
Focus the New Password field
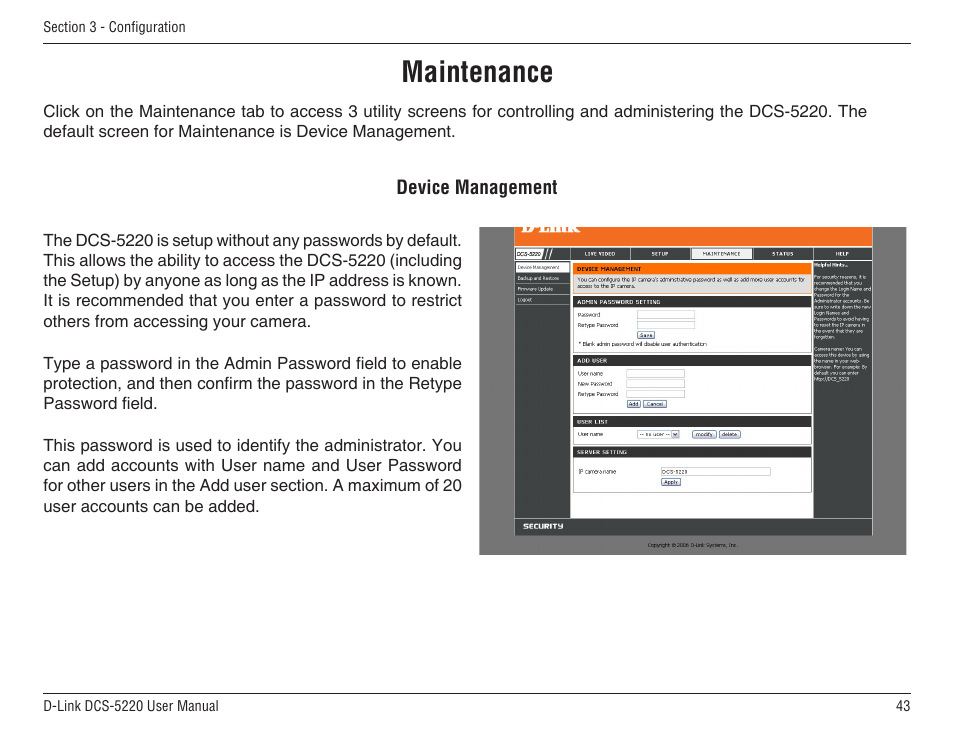[x=655, y=384]
